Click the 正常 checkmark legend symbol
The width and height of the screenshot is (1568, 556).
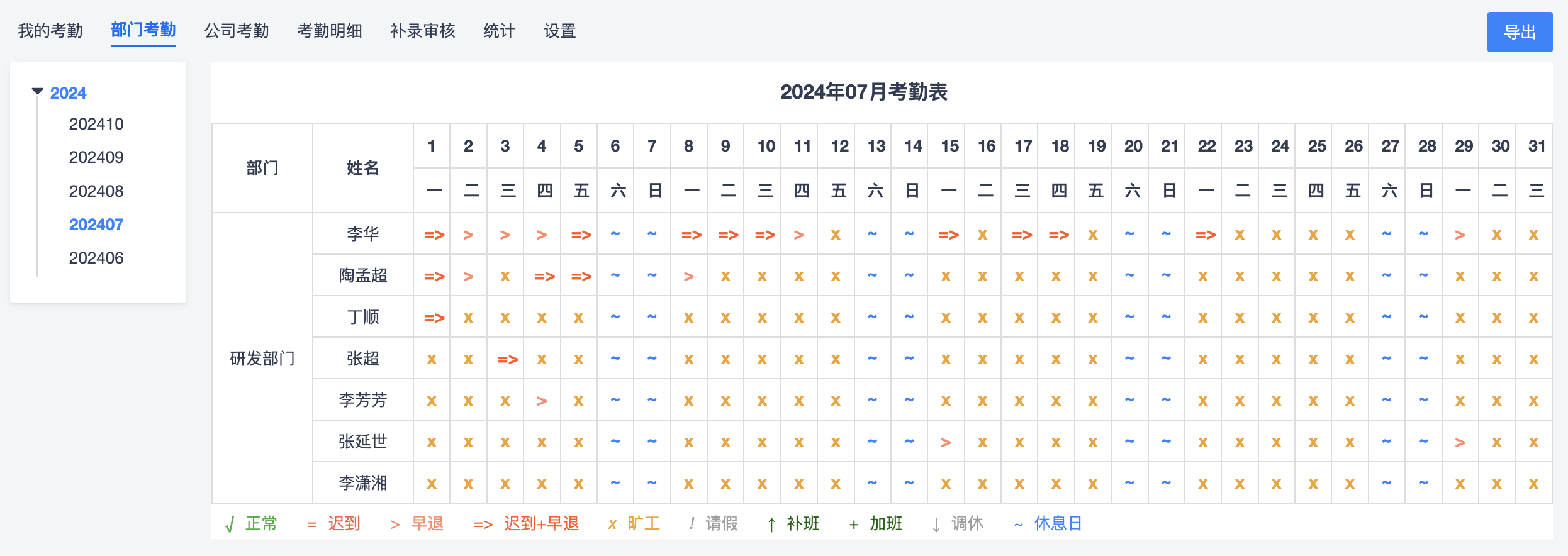pyautogui.click(x=230, y=524)
